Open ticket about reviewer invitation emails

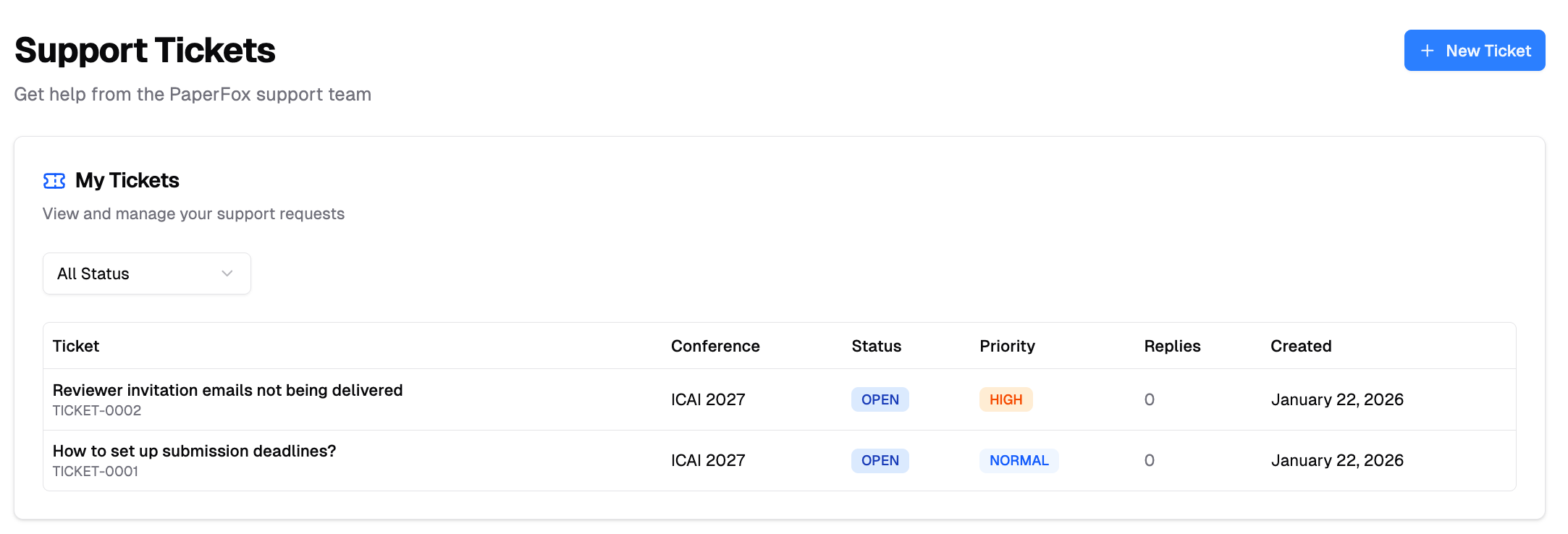point(227,391)
